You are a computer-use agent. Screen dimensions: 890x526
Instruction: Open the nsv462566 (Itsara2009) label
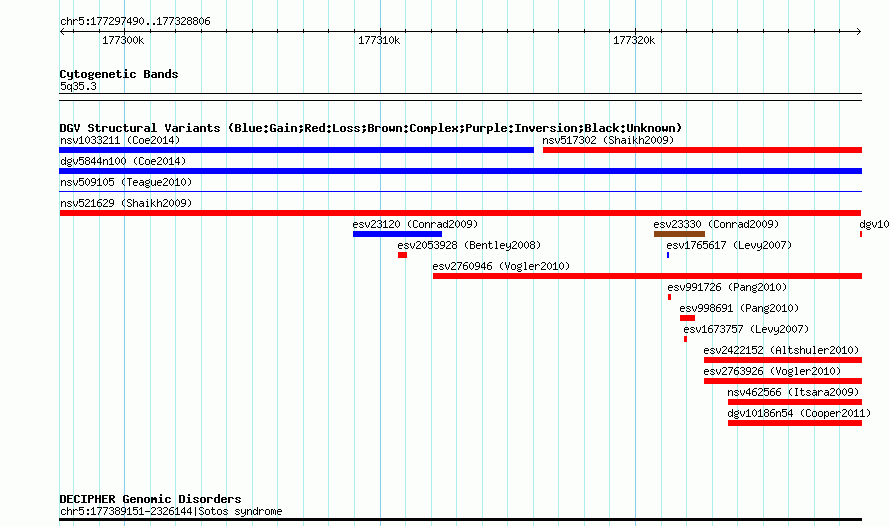click(x=793, y=392)
